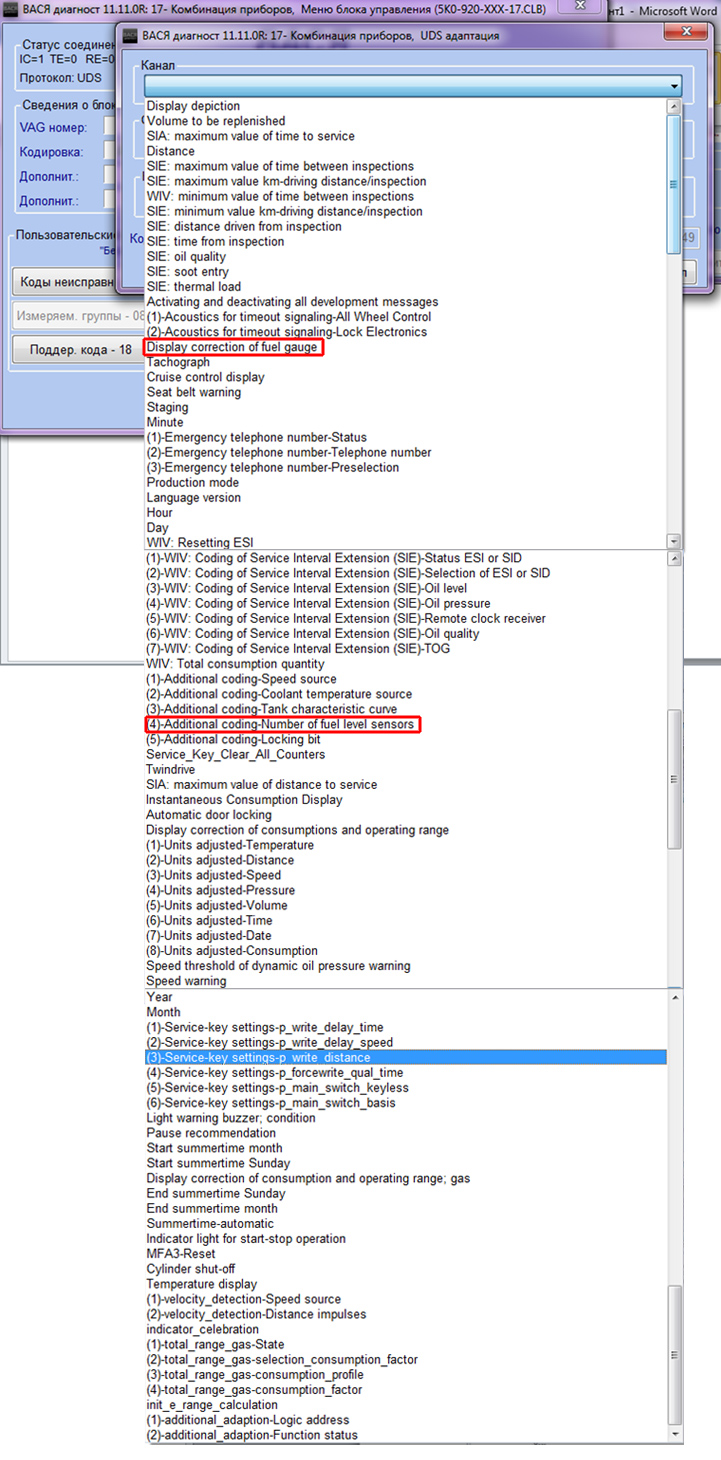
Task: Select 'WIV: Total consumption quantity'
Action: click(x=235, y=663)
